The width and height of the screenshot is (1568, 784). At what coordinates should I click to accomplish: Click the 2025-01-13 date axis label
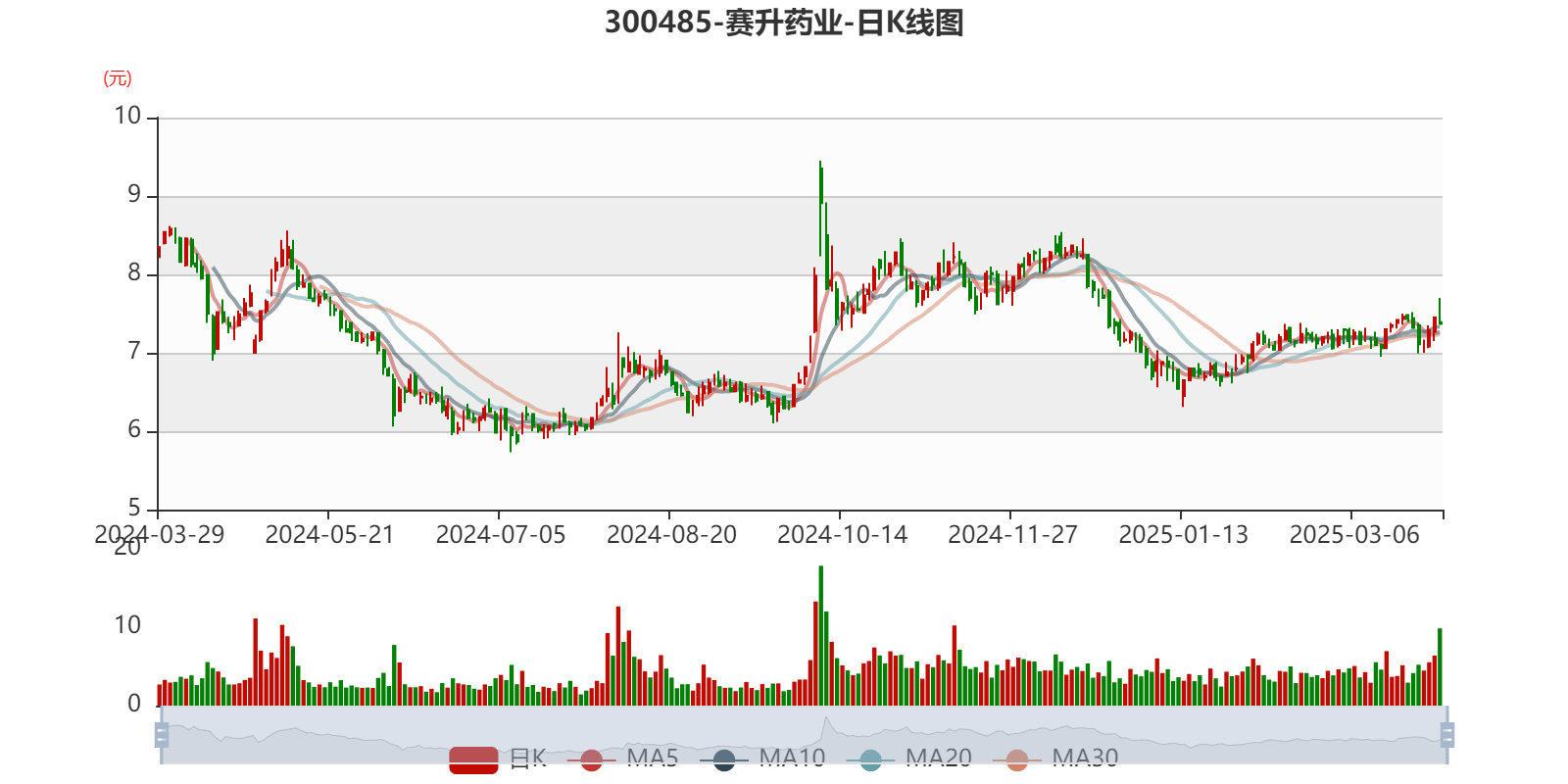(x=1183, y=535)
